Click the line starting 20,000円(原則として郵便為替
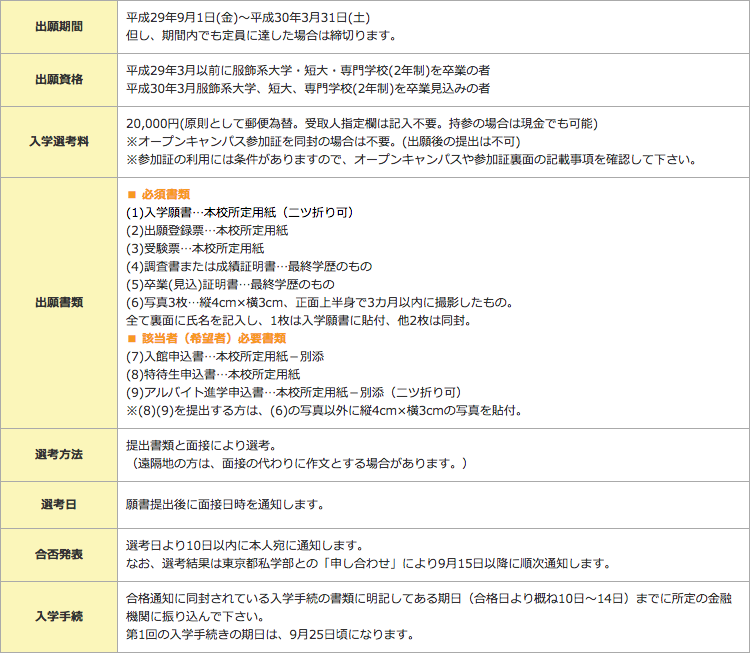Screen dimensions: 750x653 [x=362, y=124]
